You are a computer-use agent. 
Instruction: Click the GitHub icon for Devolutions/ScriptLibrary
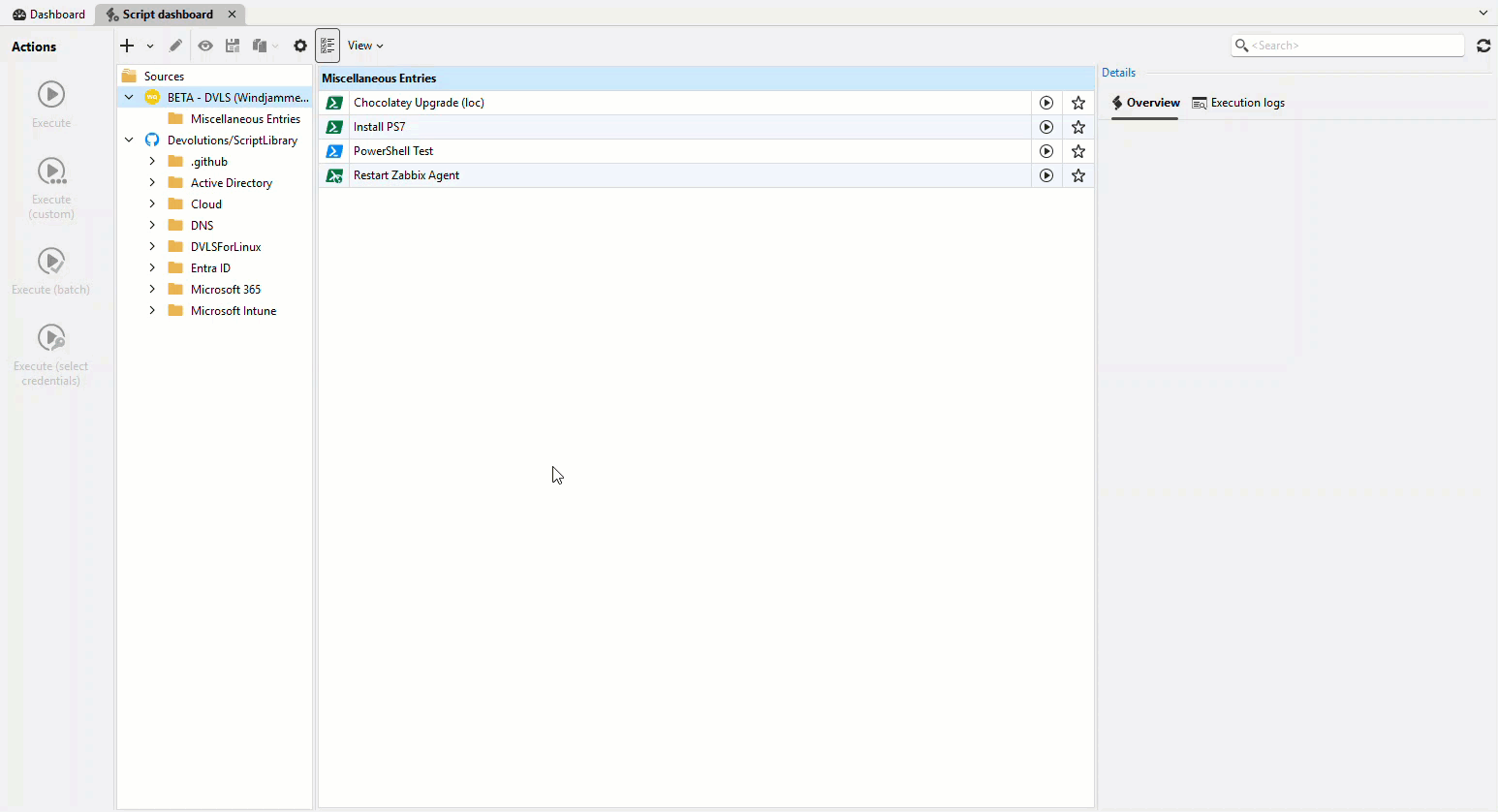click(152, 141)
